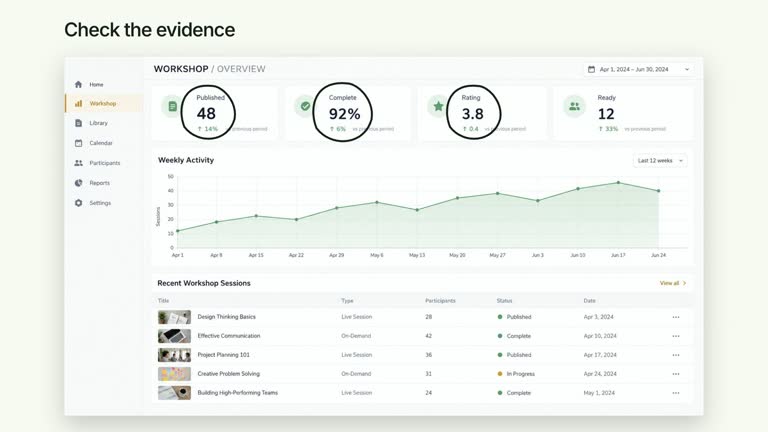Screen dimensions: 768x432
Task: Click the Reports pie chart icon
Action: coord(78,183)
